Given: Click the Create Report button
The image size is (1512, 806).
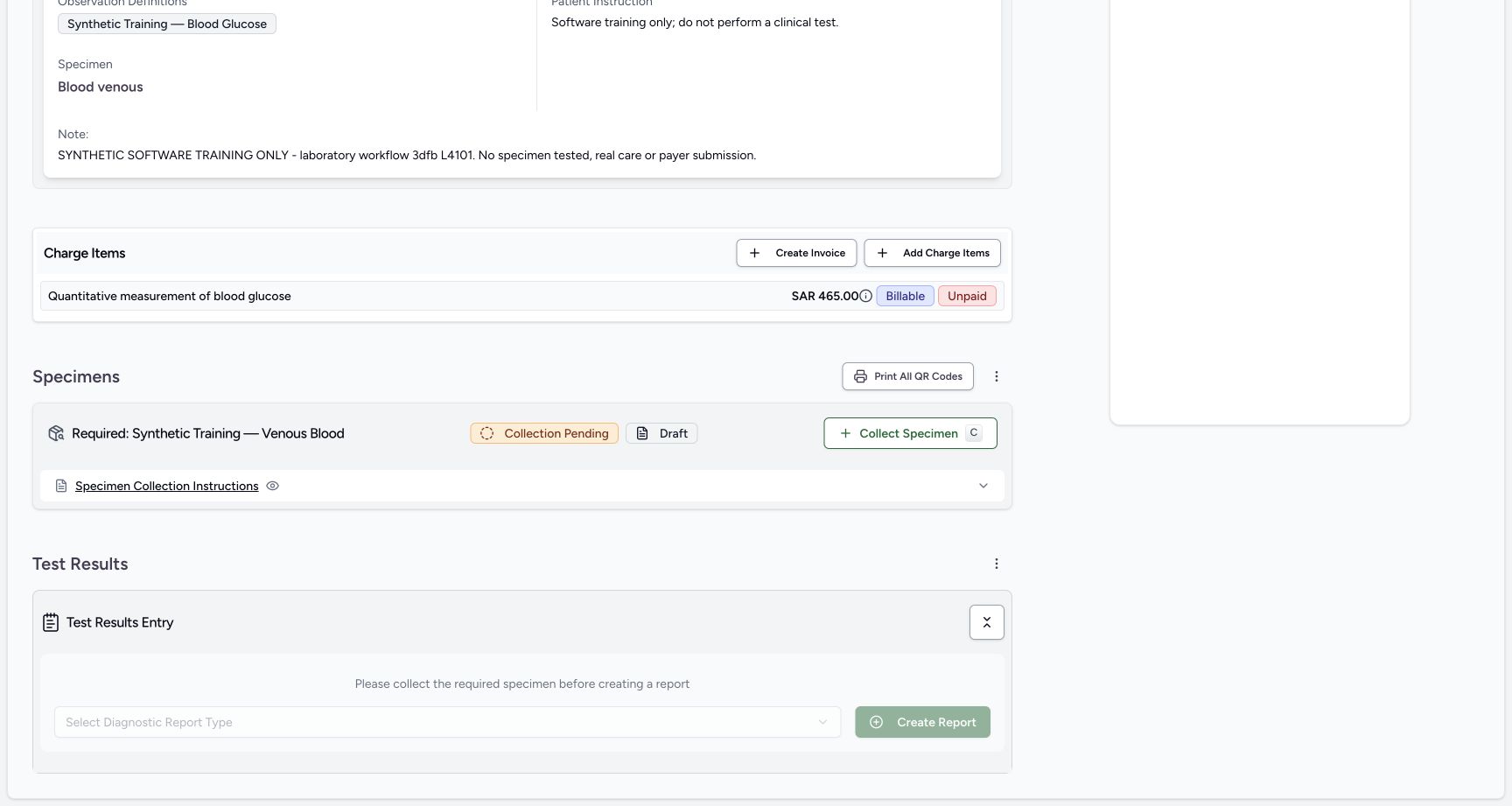Looking at the screenshot, I should pyautogui.click(x=922, y=722).
